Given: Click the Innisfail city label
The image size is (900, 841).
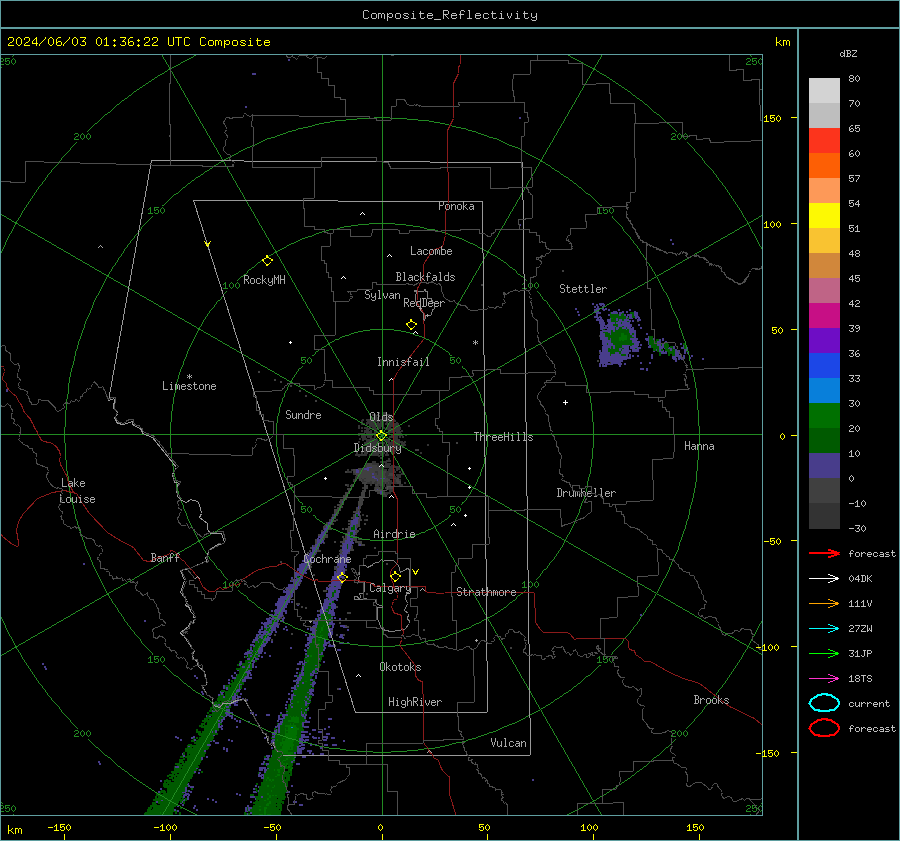Looking at the screenshot, I should tap(403, 362).
